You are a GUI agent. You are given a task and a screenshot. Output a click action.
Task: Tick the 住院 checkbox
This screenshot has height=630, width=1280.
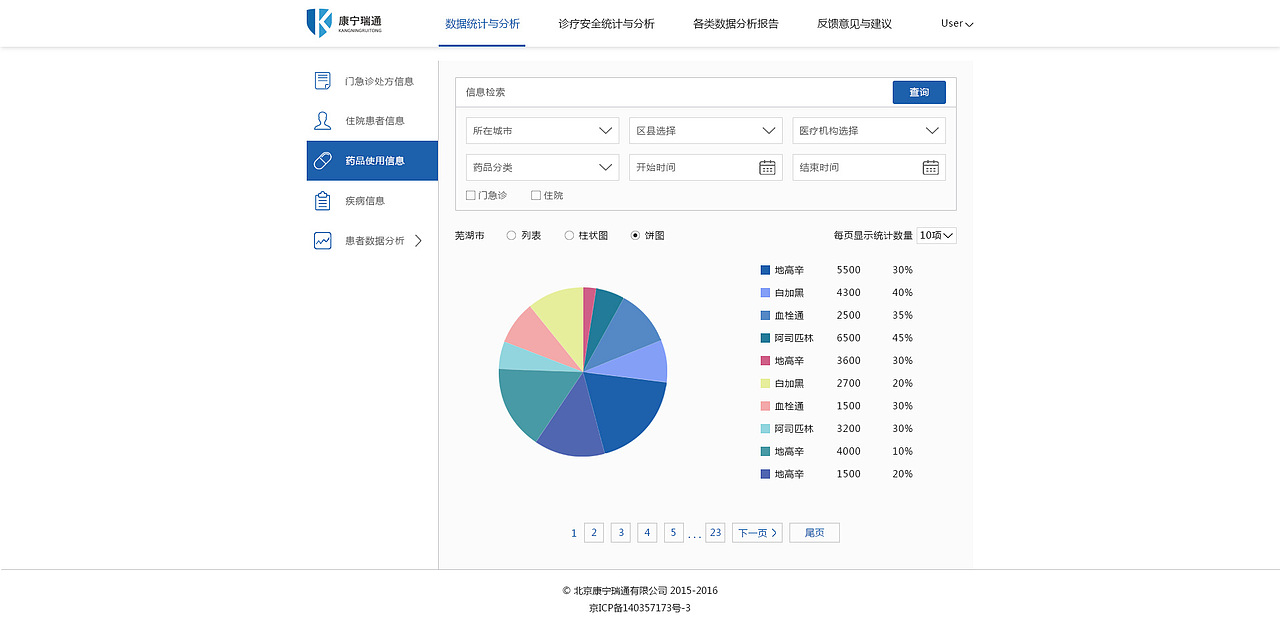pyautogui.click(x=536, y=196)
